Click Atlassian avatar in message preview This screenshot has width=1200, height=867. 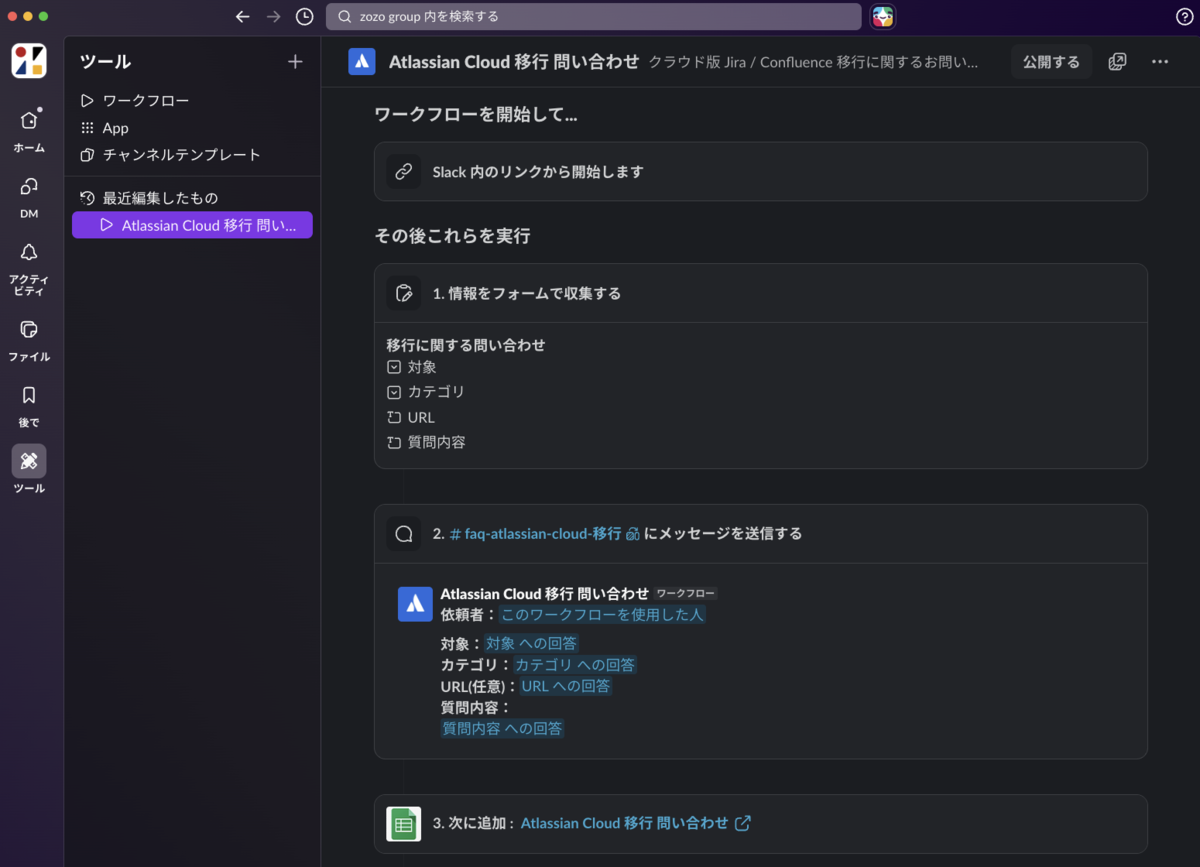(x=415, y=604)
